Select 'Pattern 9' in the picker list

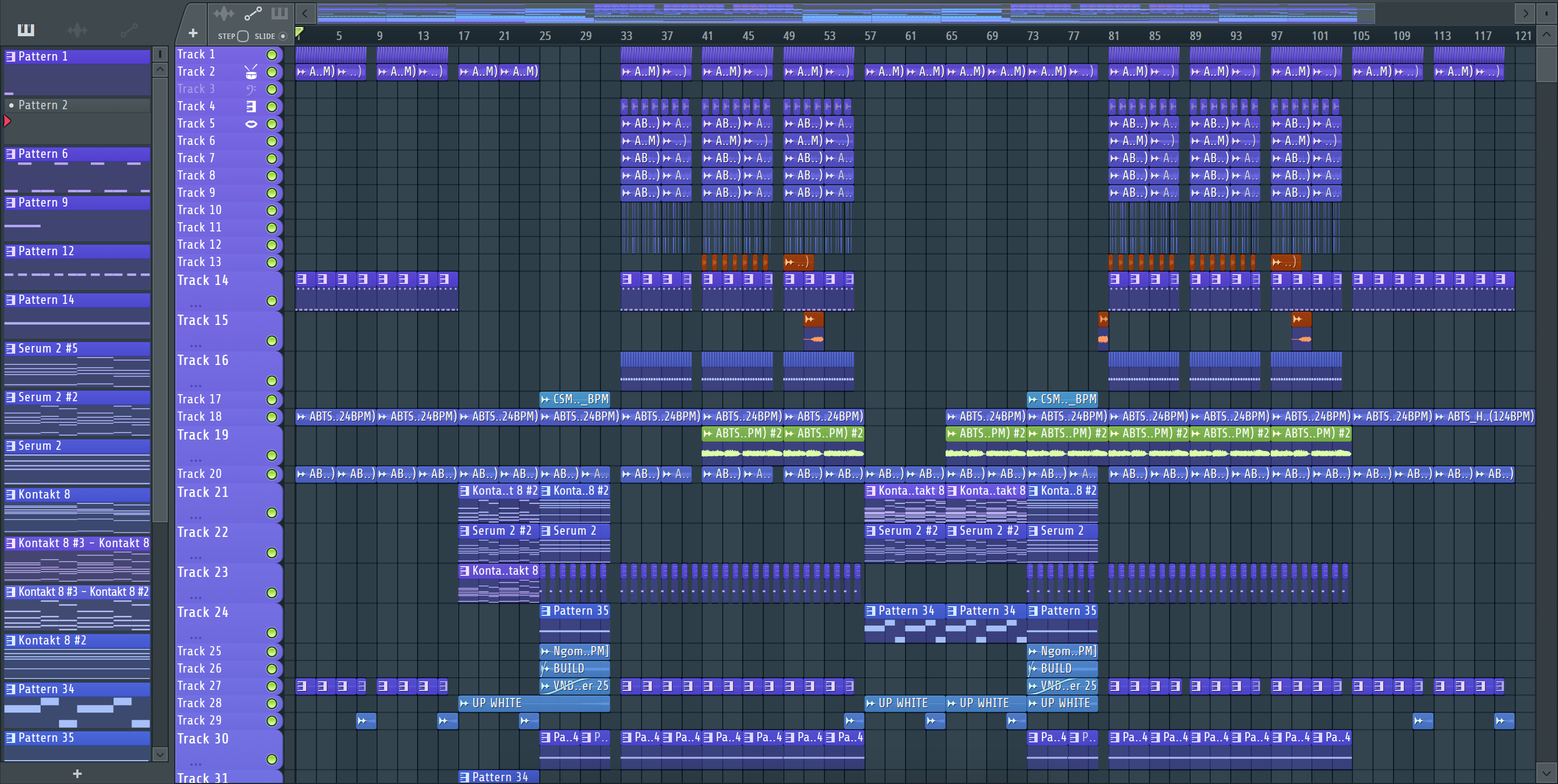pos(77,203)
